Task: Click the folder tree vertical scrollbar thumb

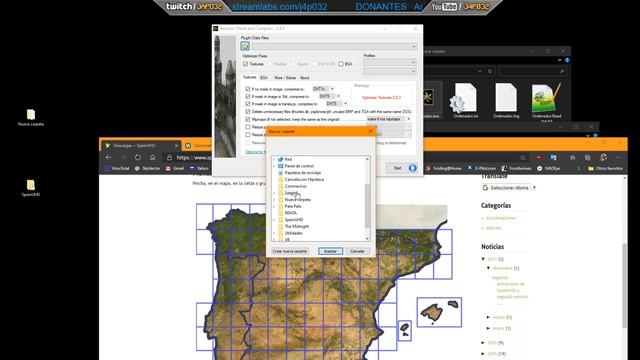Action: tap(367, 206)
